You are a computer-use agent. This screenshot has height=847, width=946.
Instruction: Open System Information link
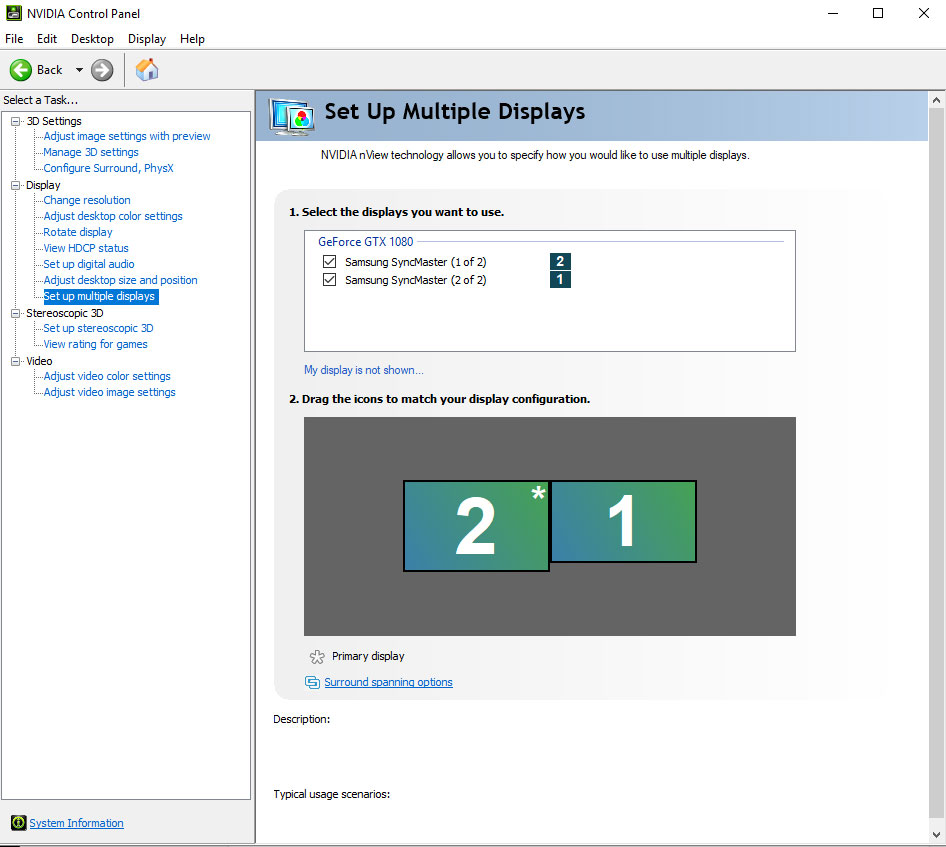pos(77,823)
